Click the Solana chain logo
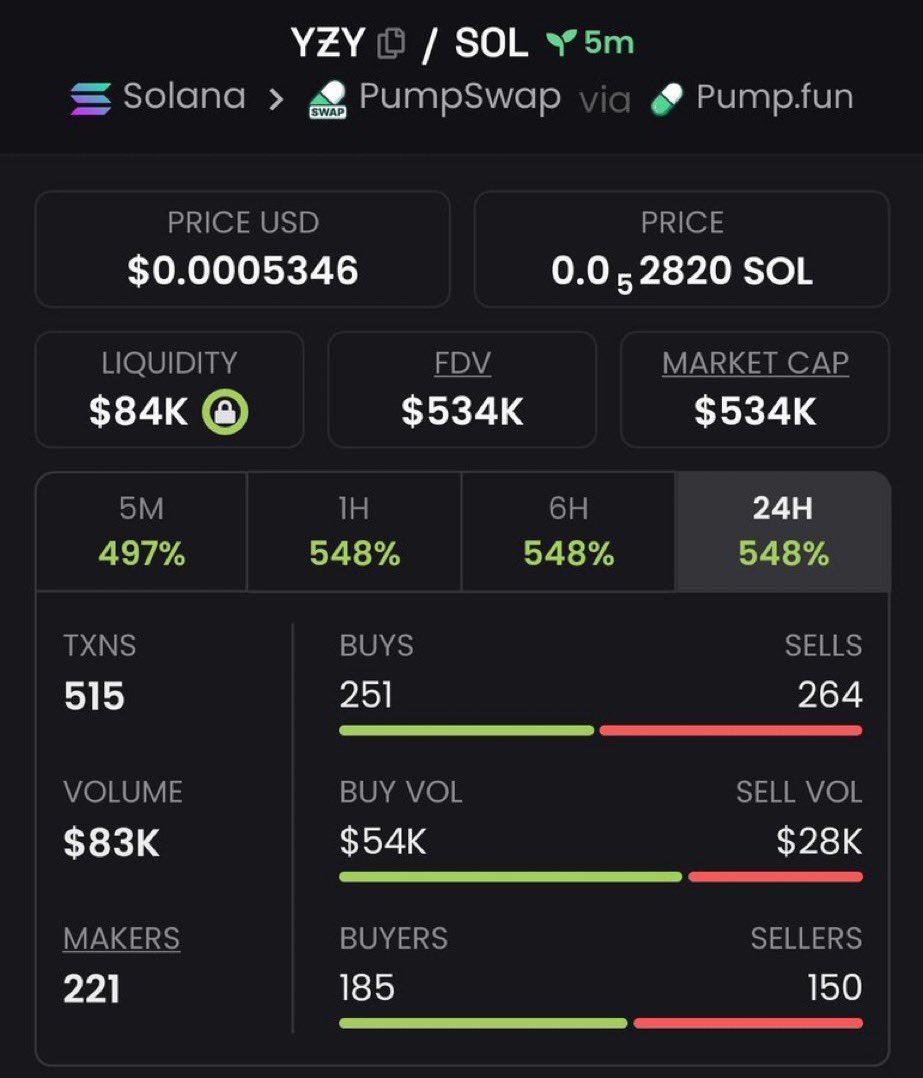Screen dimensions: 923x1078 pyautogui.click(x=91, y=98)
